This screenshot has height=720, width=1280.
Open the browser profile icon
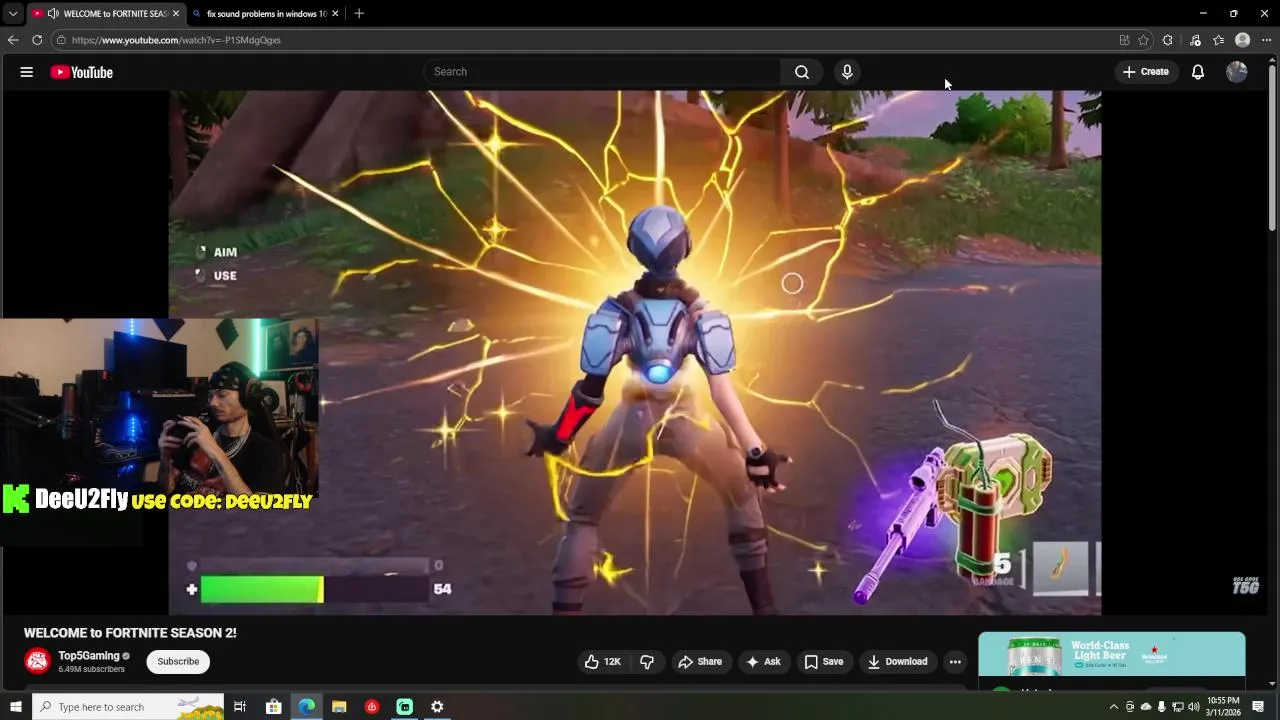(x=1242, y=40)
